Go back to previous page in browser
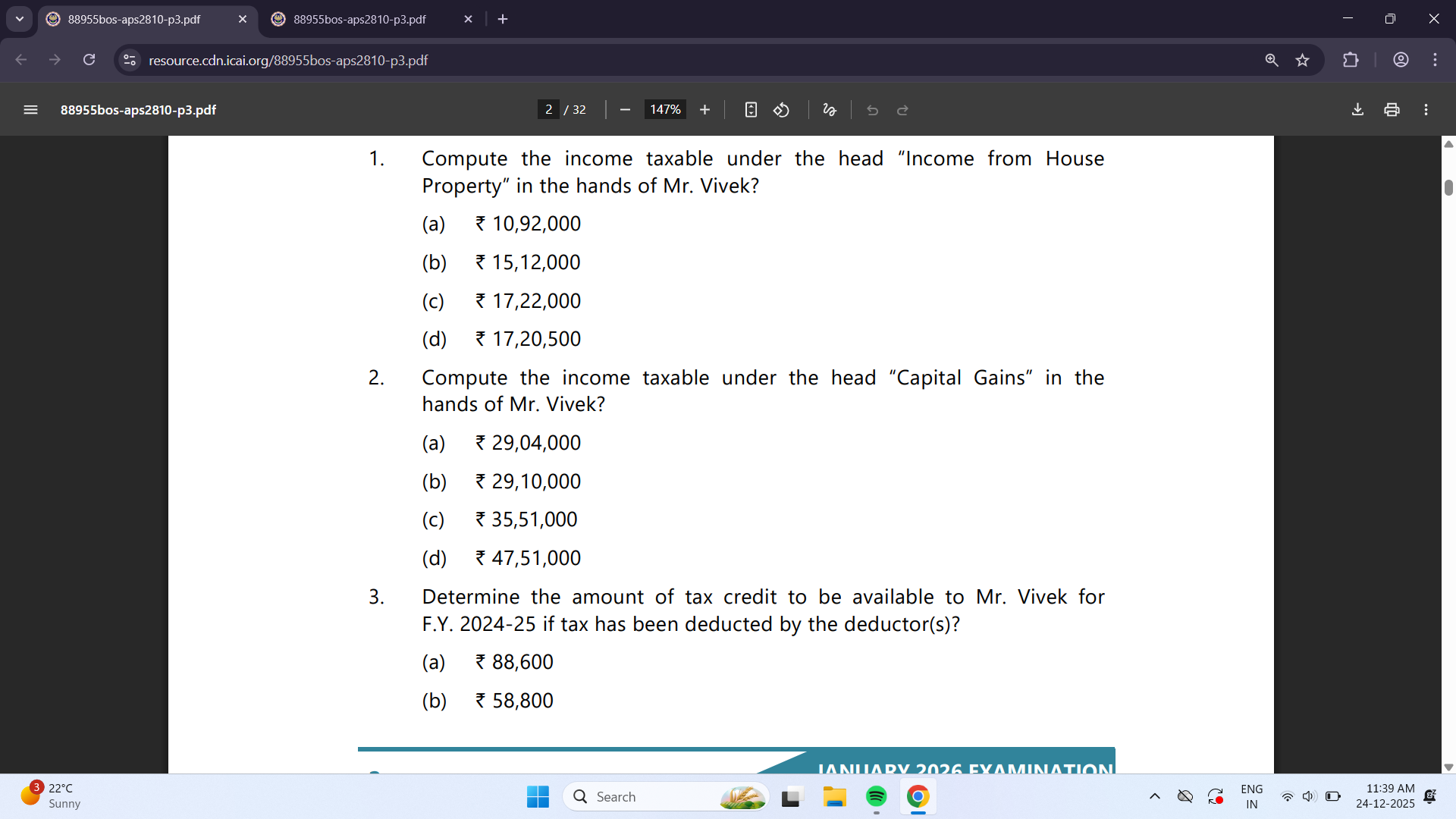The image size is (1456, 819). 21,60
